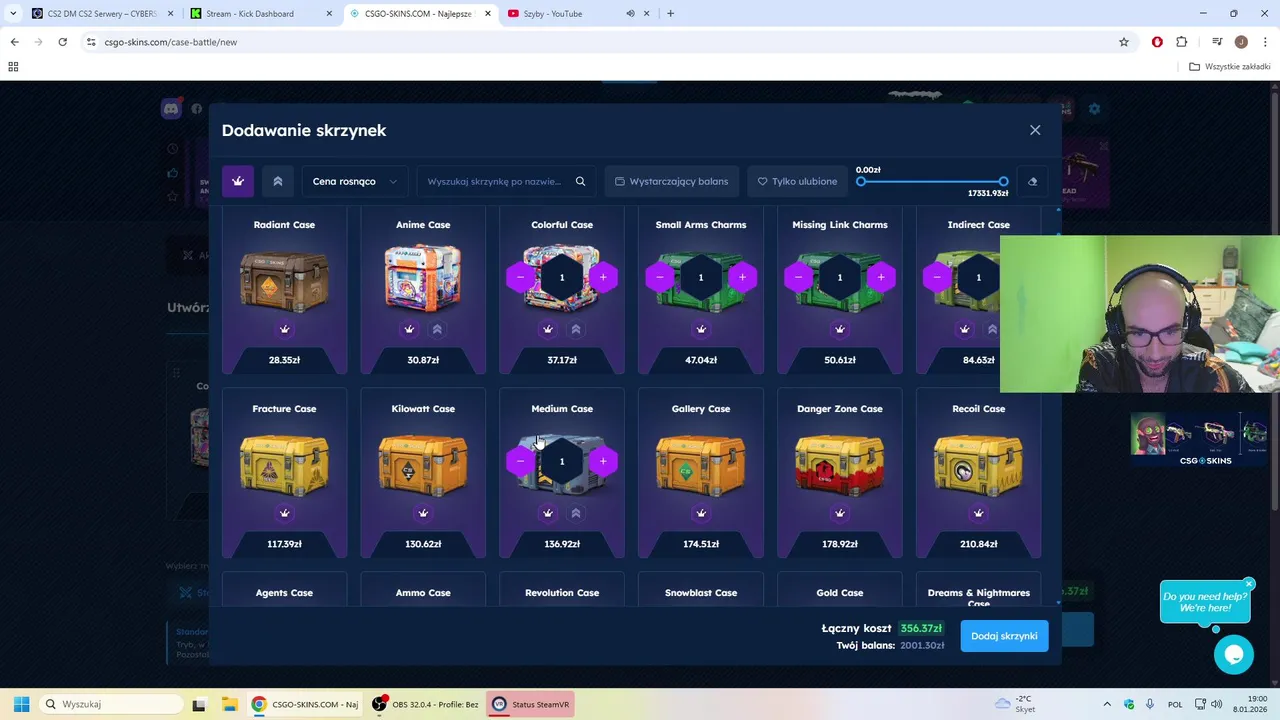The width and height of the screenshot is (1280, 720).
Task: Click the Snowblast Case title
Action: [701, 593]
